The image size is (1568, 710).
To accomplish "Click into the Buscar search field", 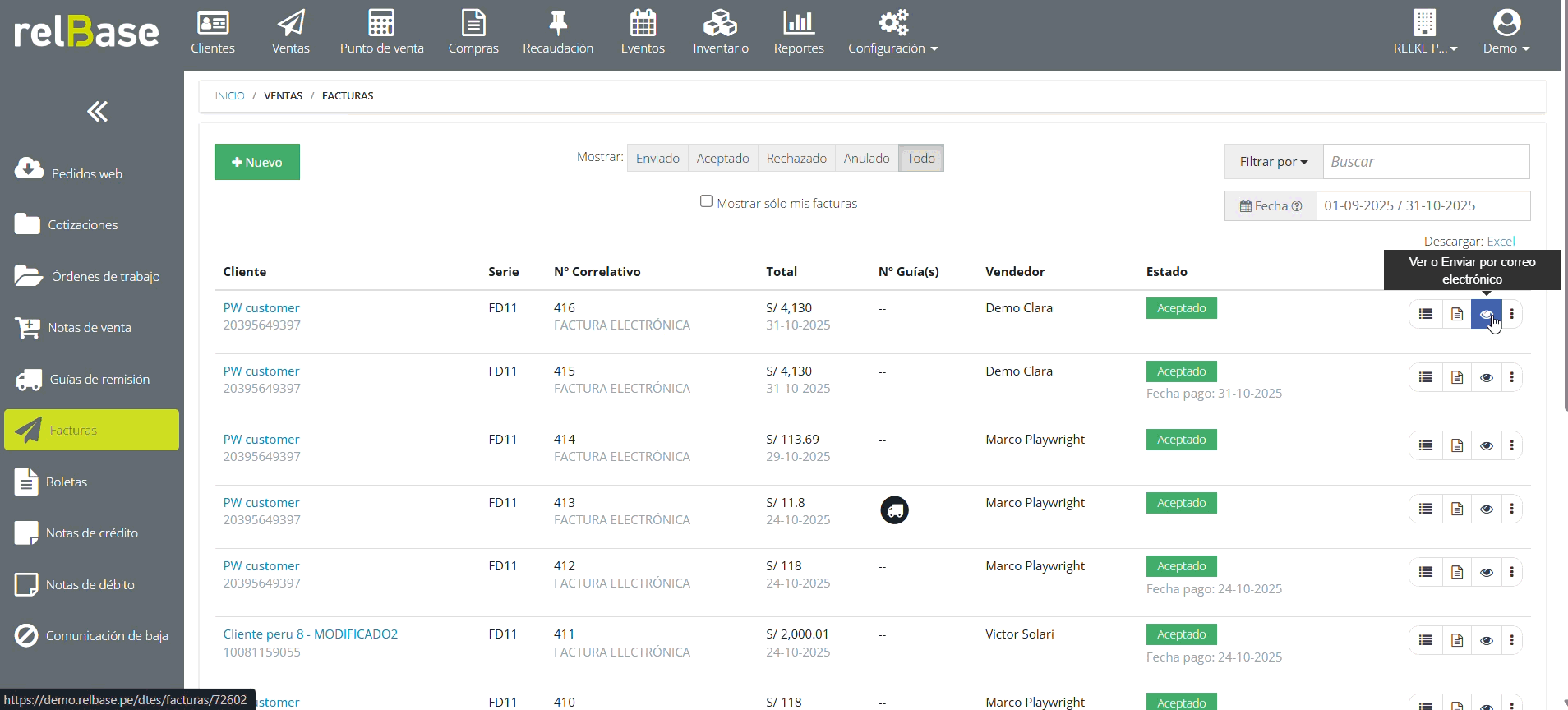I will (1425, 162).
